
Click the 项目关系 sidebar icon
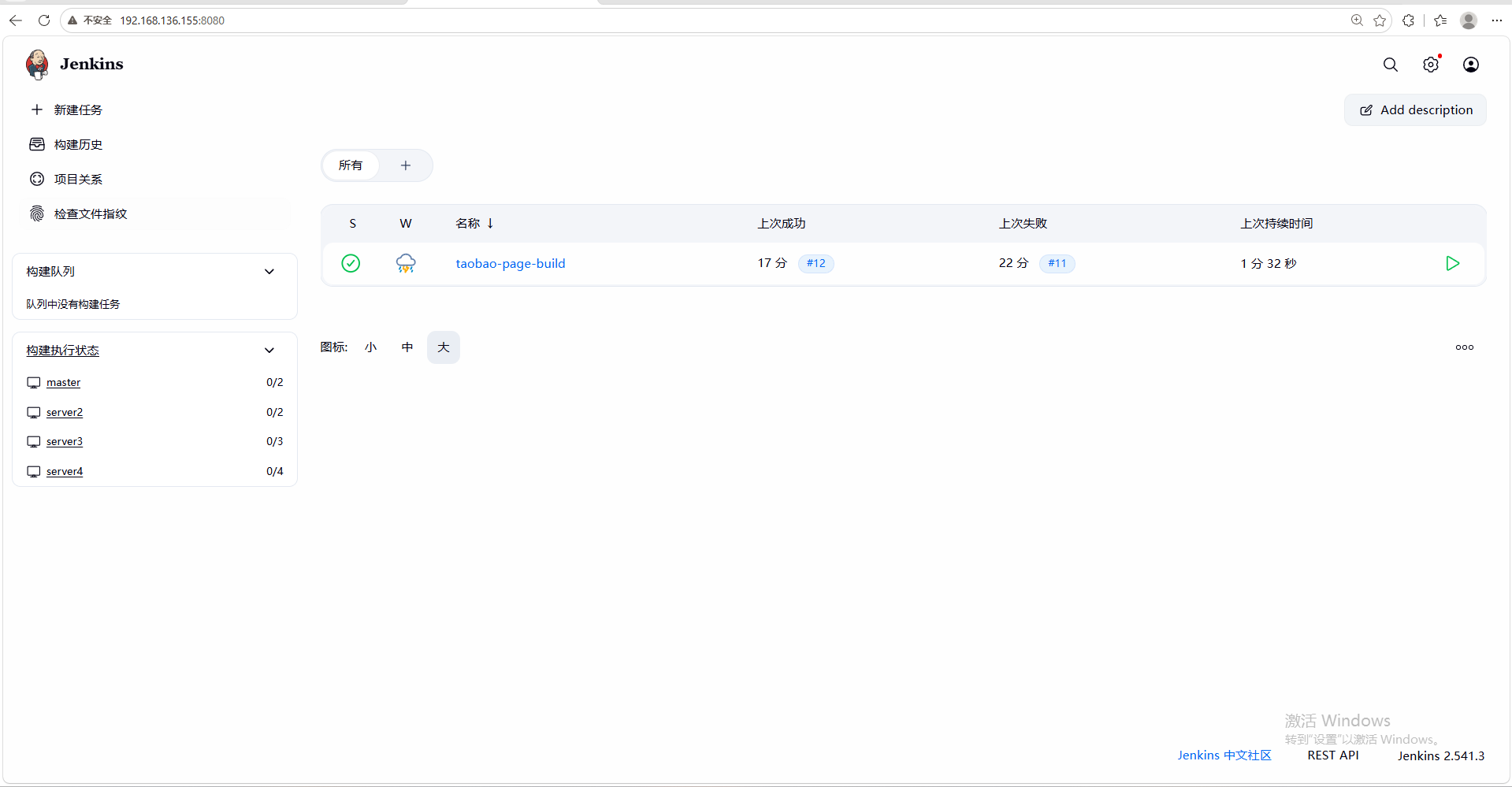tap(37, 179)
